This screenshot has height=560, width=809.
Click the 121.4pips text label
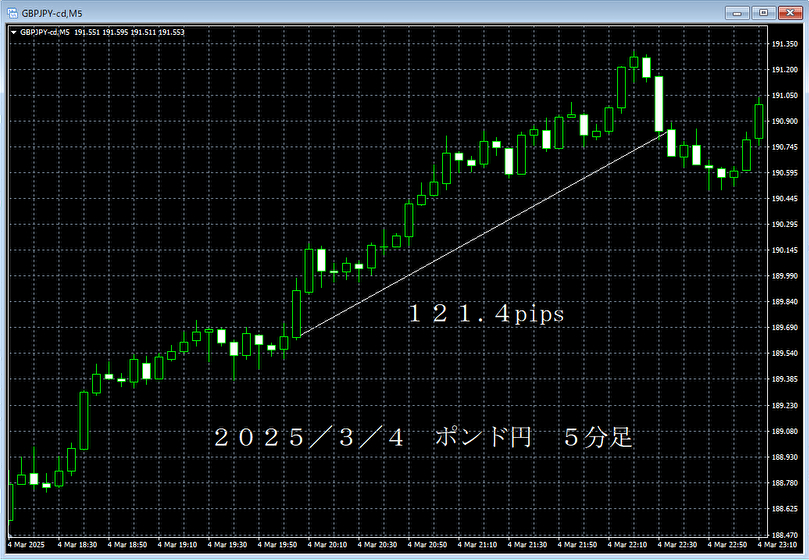pos(486,314)
